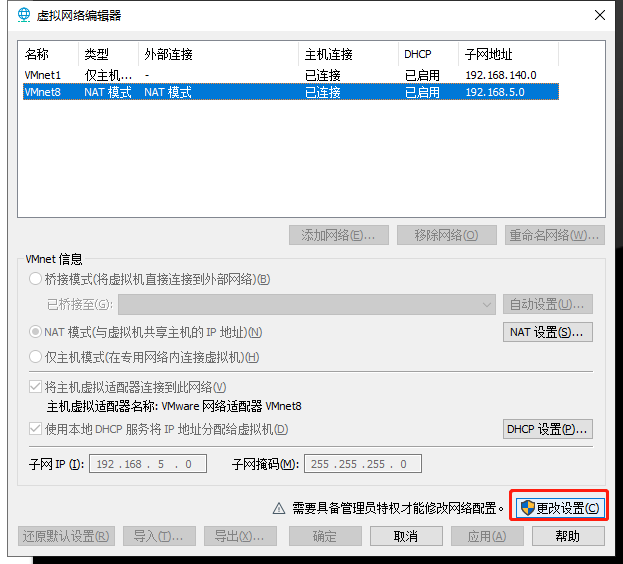Image resolution: width=623 pixels, height=564 pixels.
Task: Open DHCP 设置(P)... dialog
Action: point(548,429)
